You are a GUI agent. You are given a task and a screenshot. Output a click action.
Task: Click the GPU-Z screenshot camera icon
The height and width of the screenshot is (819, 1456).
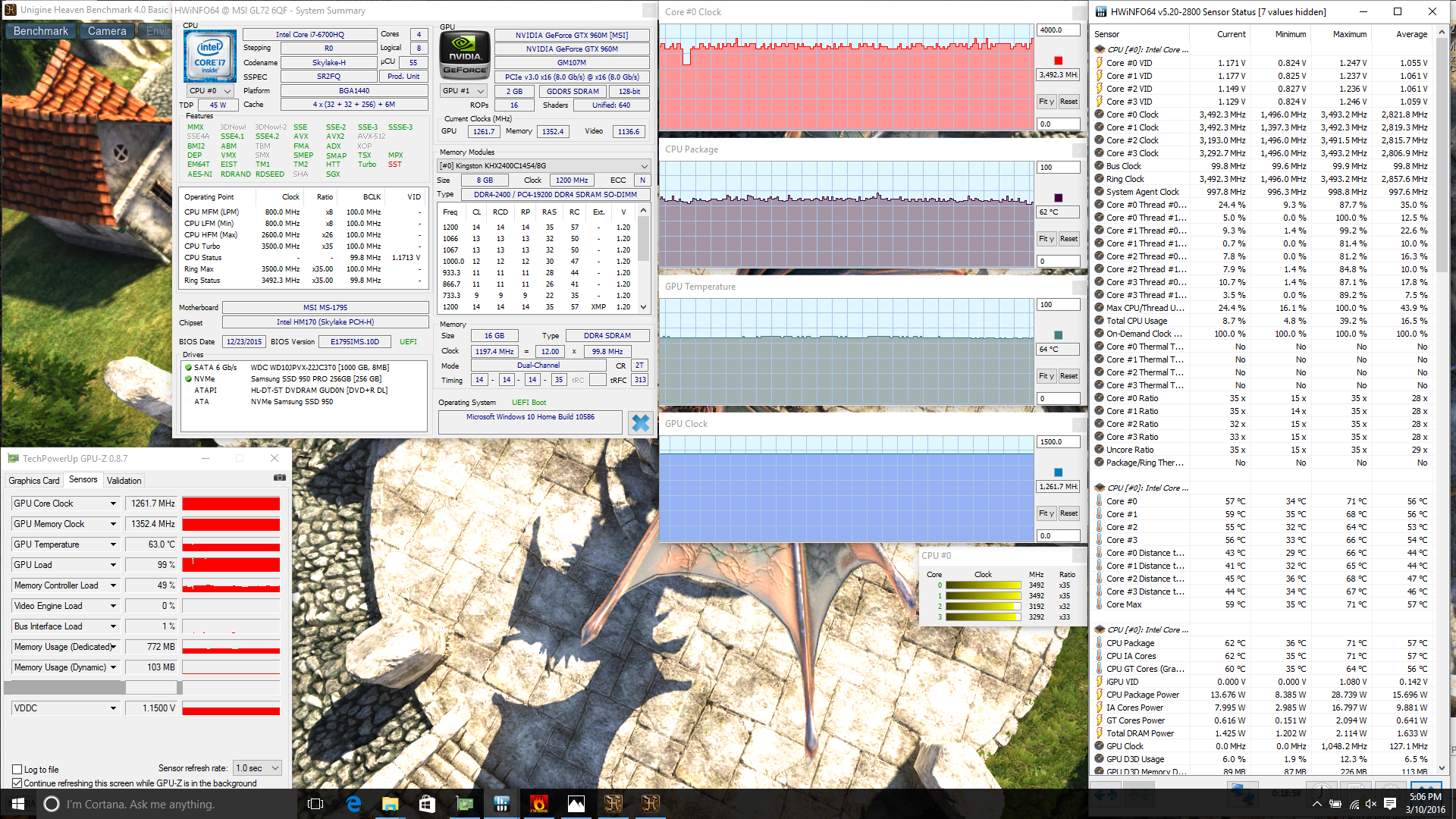point(279,478)
